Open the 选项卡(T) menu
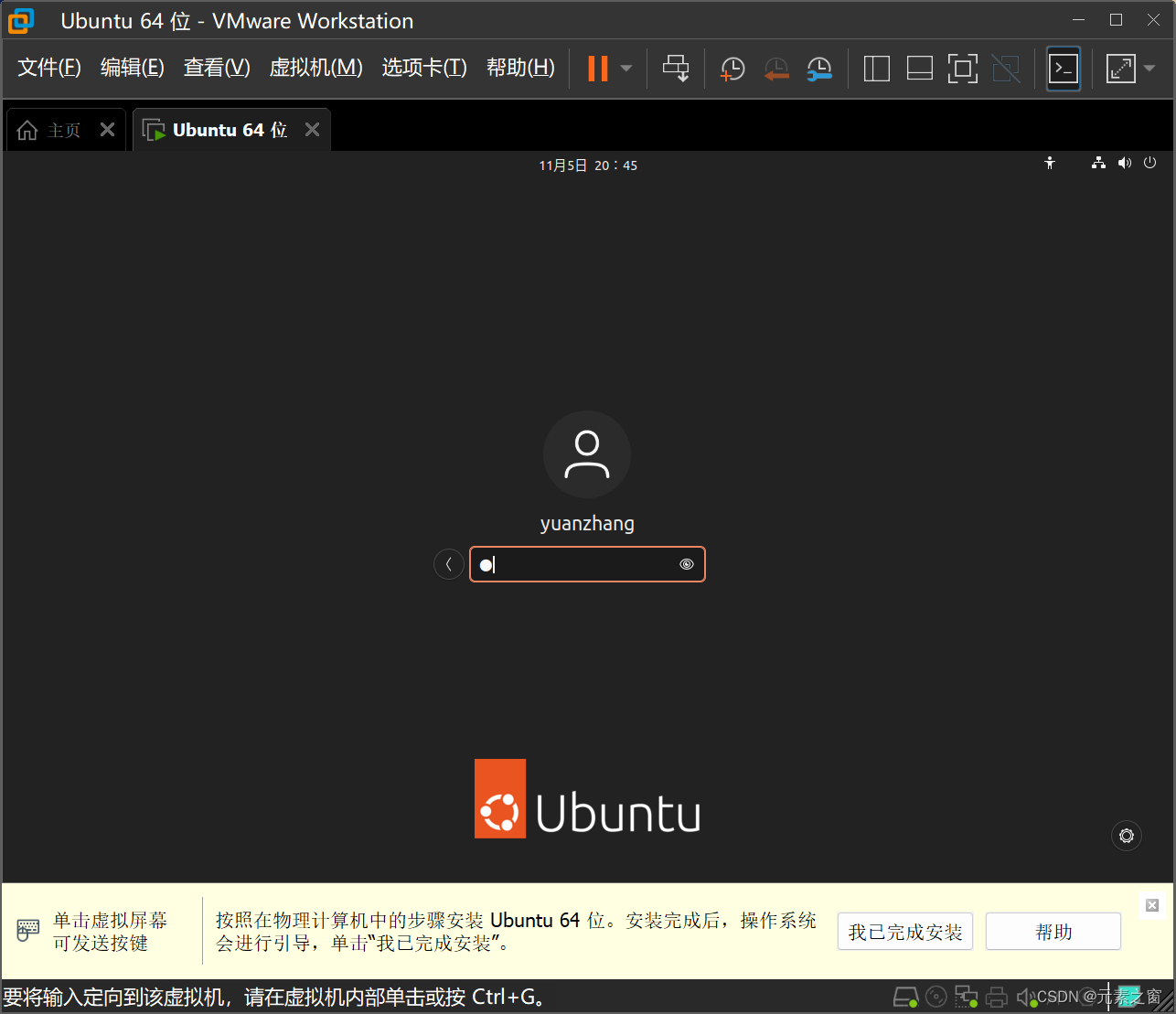The height and width of the screenshot is (1014, 1176). [x=424, y=68]
